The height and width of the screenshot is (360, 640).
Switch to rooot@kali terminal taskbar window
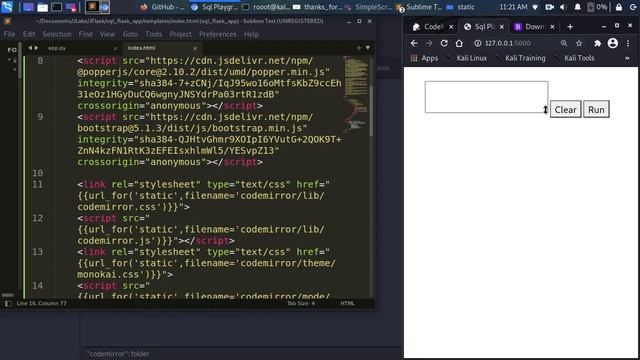click(266, 7)
